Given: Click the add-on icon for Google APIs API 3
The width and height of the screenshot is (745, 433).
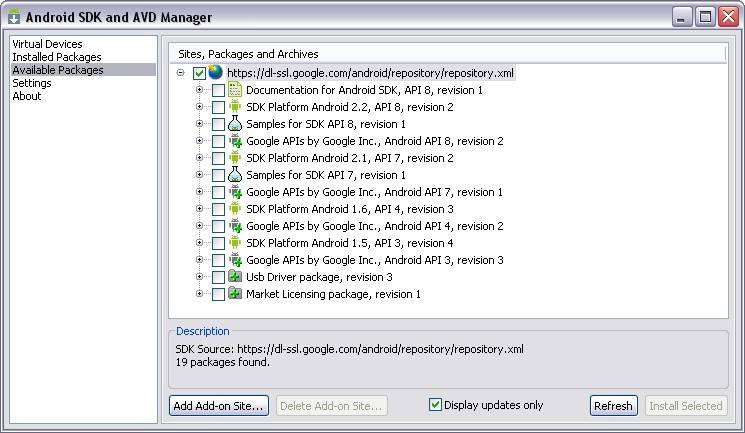Looking at the screenshot, I should [x=235, y=260].
